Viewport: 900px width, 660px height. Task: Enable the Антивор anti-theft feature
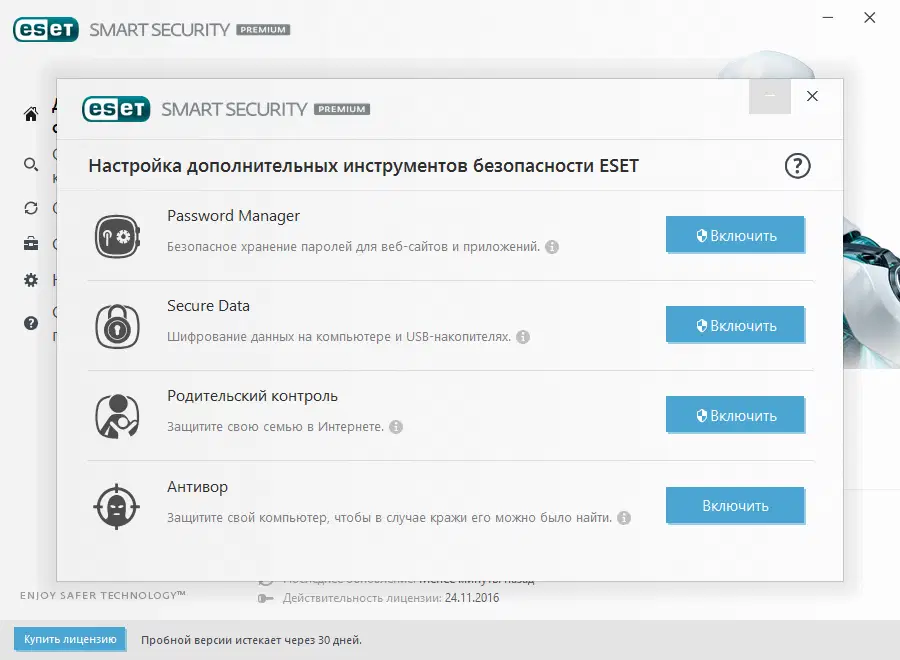point(735,506)
